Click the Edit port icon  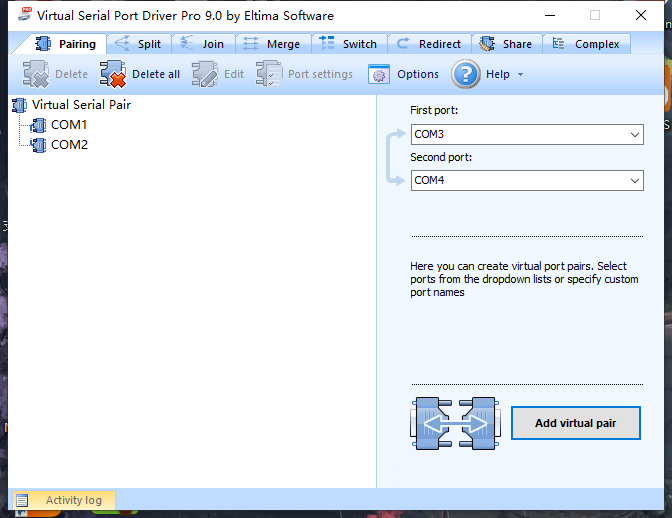coord(205,74)
